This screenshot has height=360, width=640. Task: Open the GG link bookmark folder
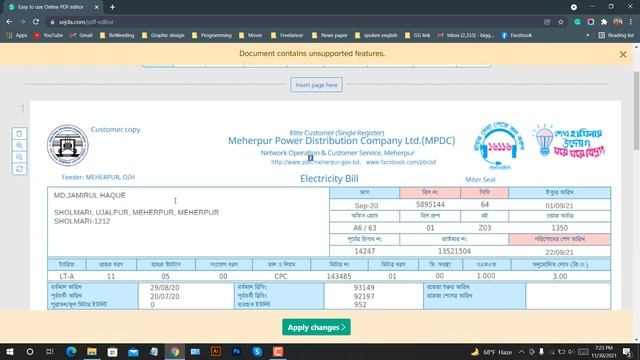(x=418, y=36)
